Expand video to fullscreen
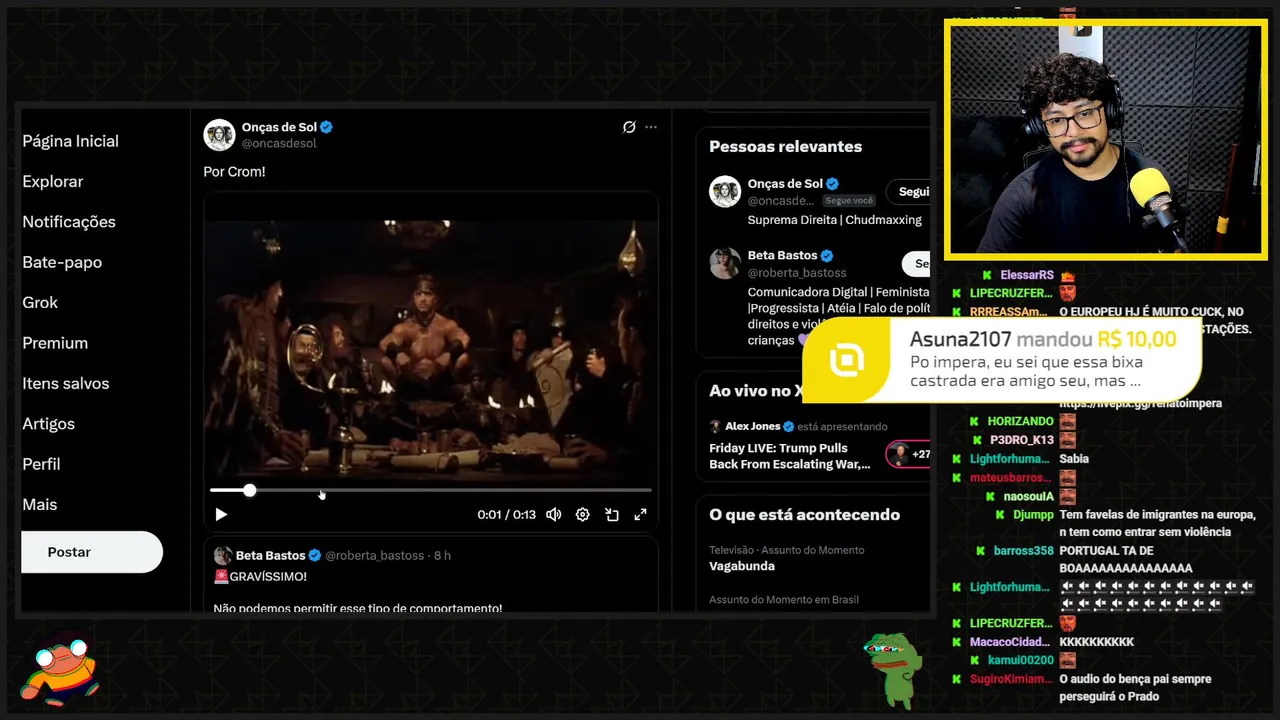 tap(640, 514)
